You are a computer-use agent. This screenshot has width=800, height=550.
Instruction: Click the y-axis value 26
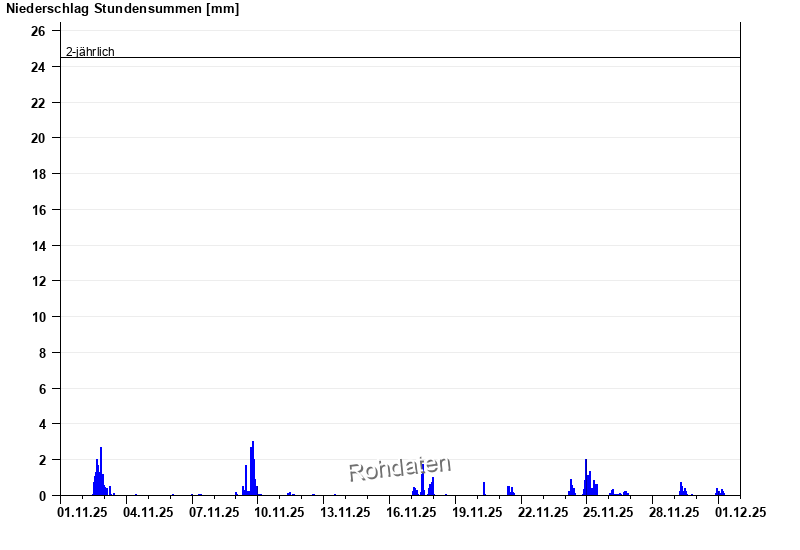pyautogui.click(x=38, y=31)
